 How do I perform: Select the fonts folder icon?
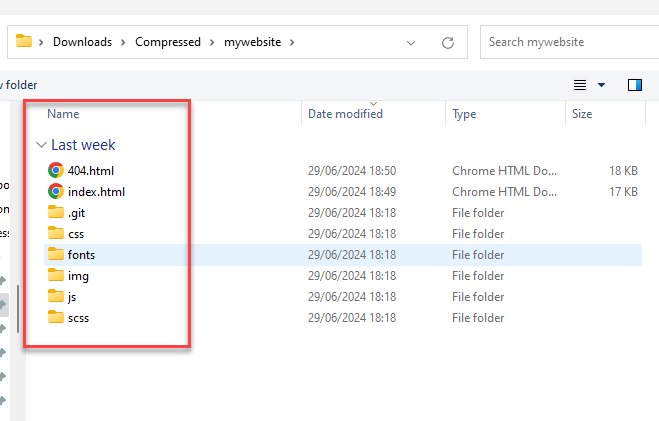[55, 254]
